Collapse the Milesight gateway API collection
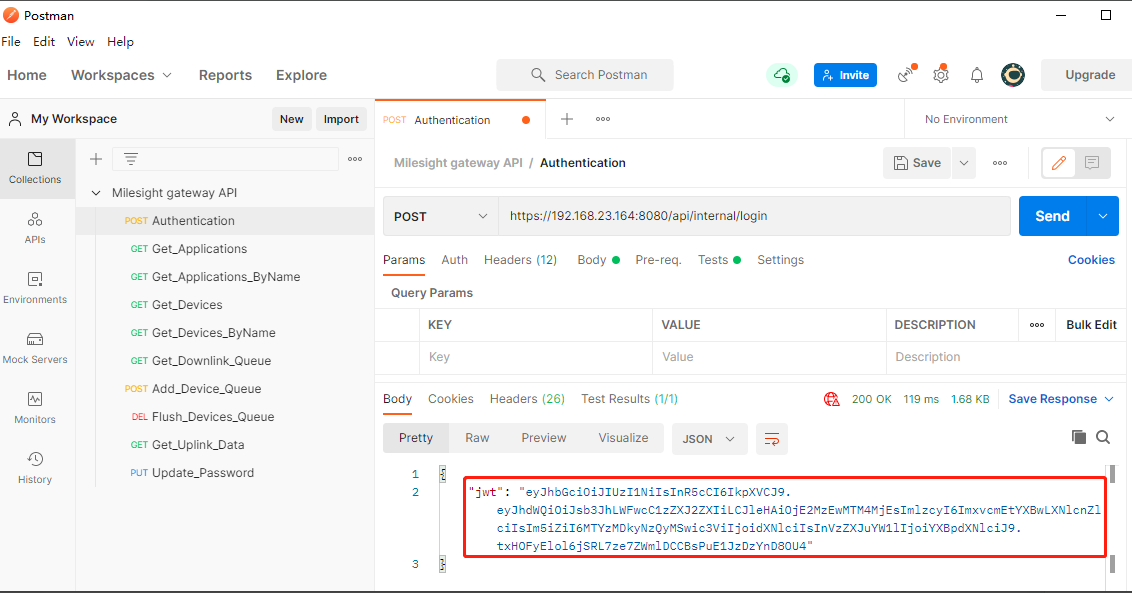The width and height of the screenshot is (1132, 593). pyautogui.click(x=96, y=193)
